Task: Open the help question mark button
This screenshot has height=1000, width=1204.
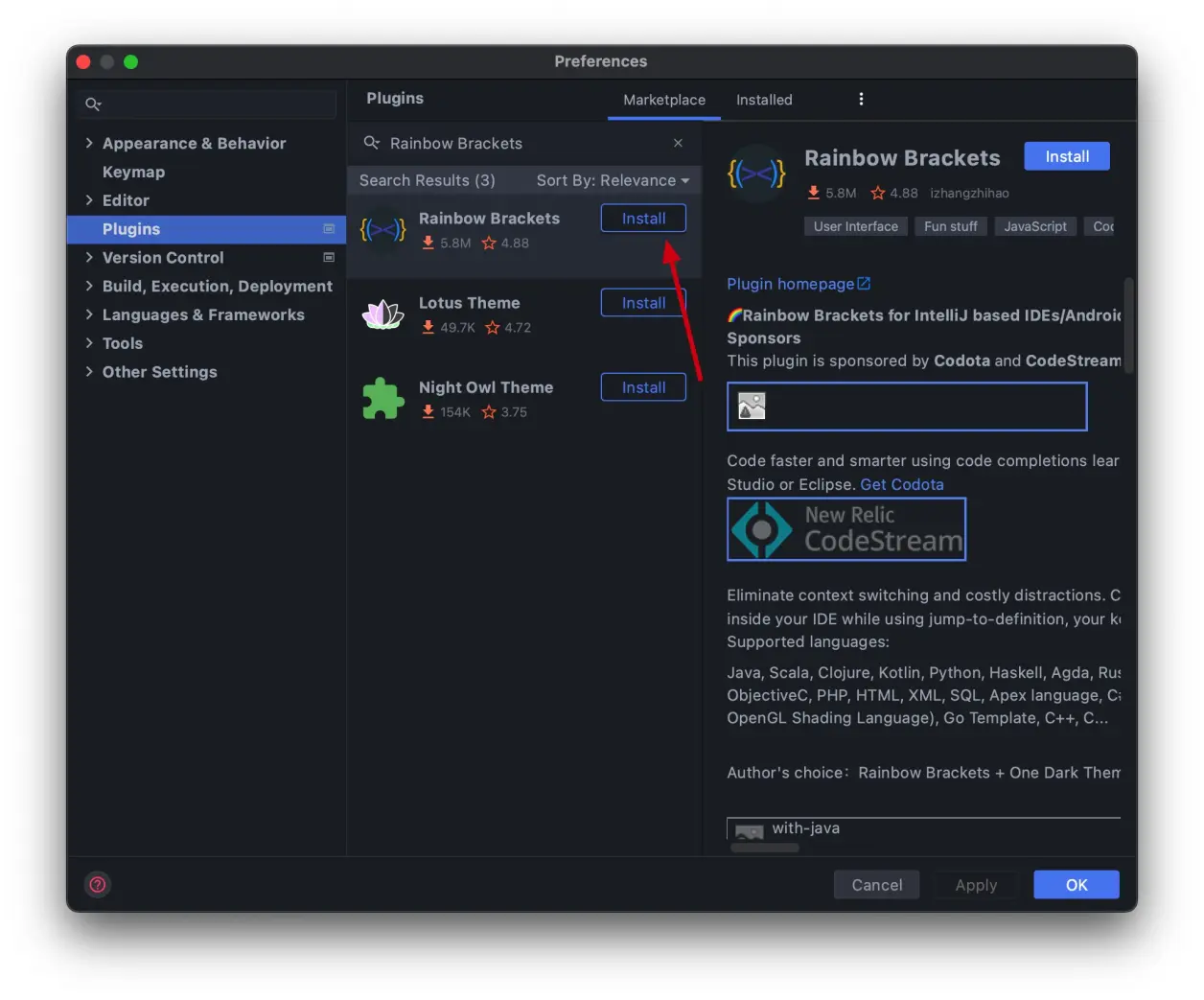Action: click(98, 884)
